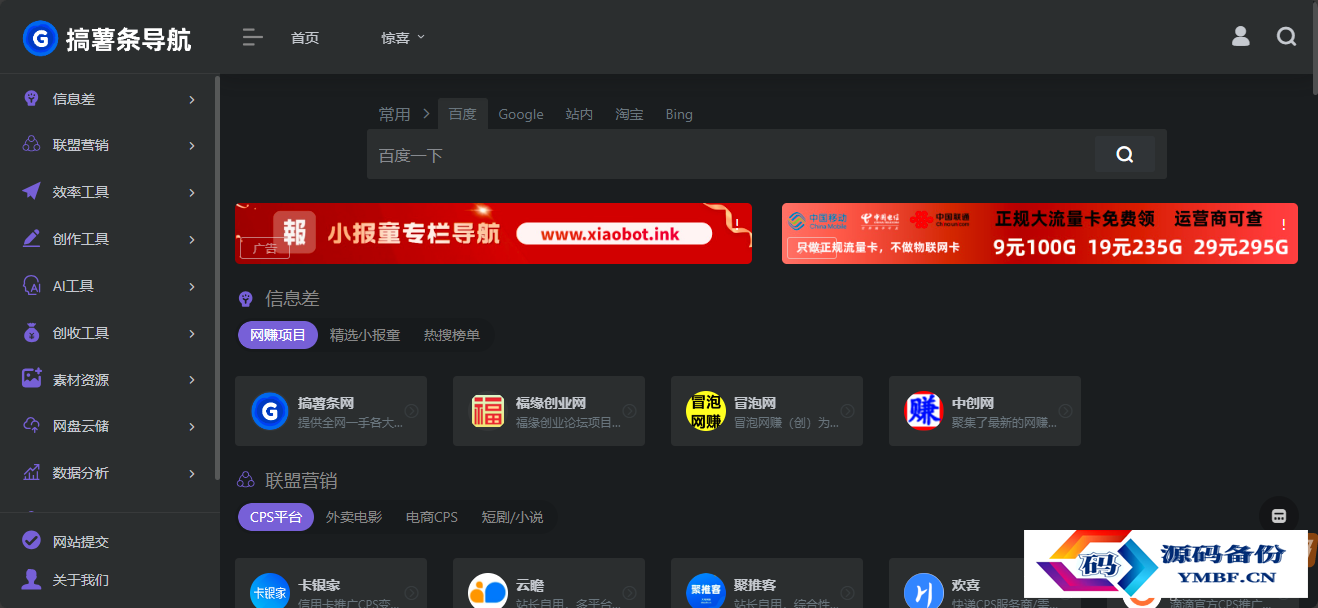
Task: Click the arrow icon on 中创网 card
Action: tap(1066, 411)
